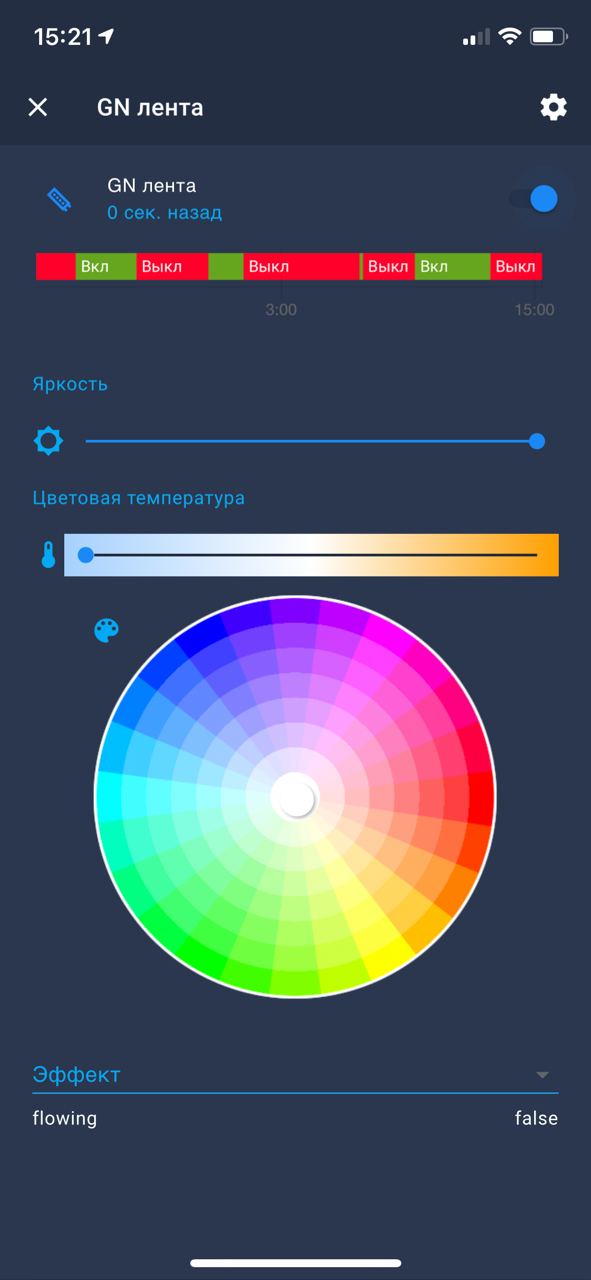Open the Эффект dropdown arrow
591x1280 pixels.
point(542,1075)
